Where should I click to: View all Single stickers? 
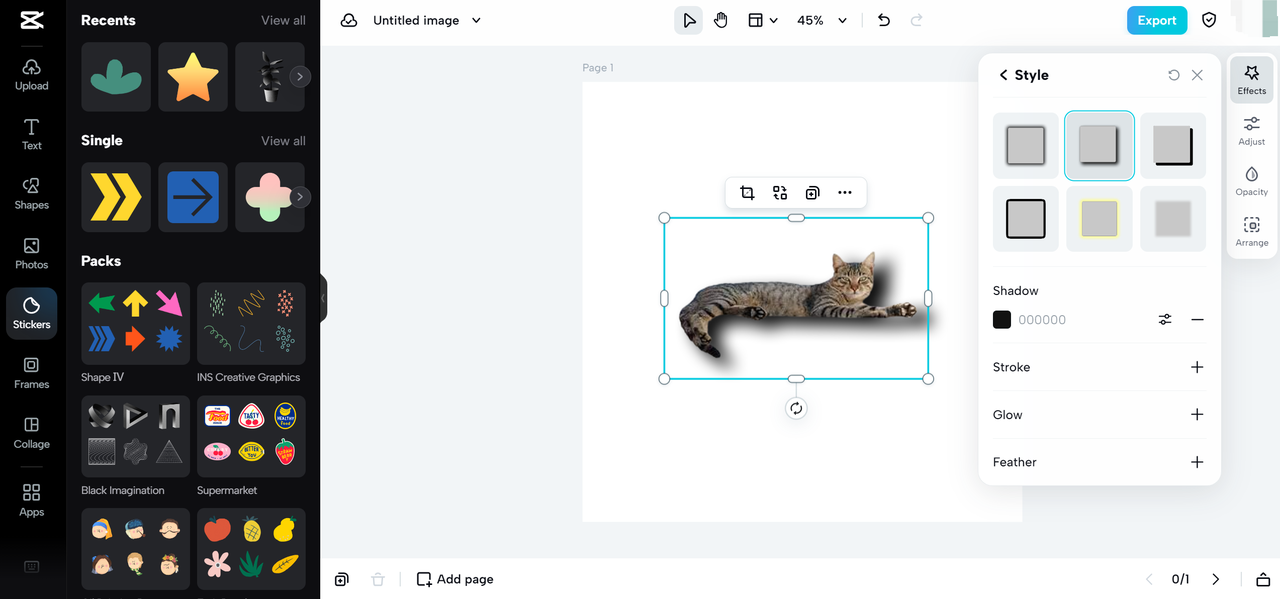click(x=283, y=141)
